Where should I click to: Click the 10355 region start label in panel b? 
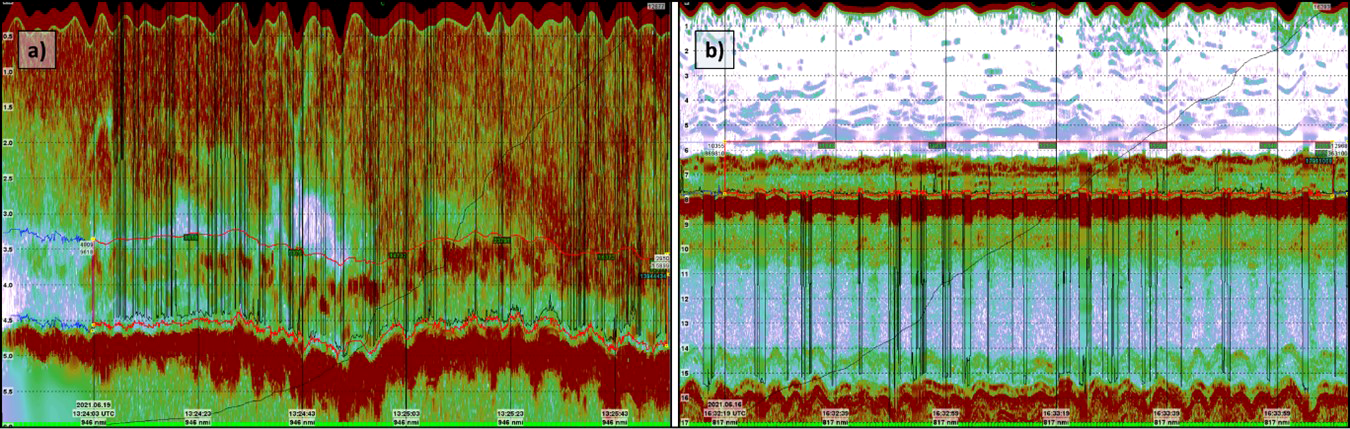(716, 146)
